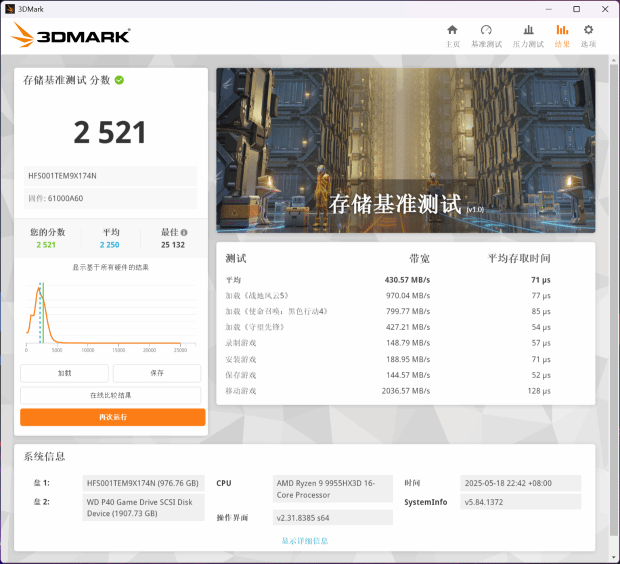Click the 平均存取时间 column header
The image size is (620, 564).
click(x=519, y=259)
